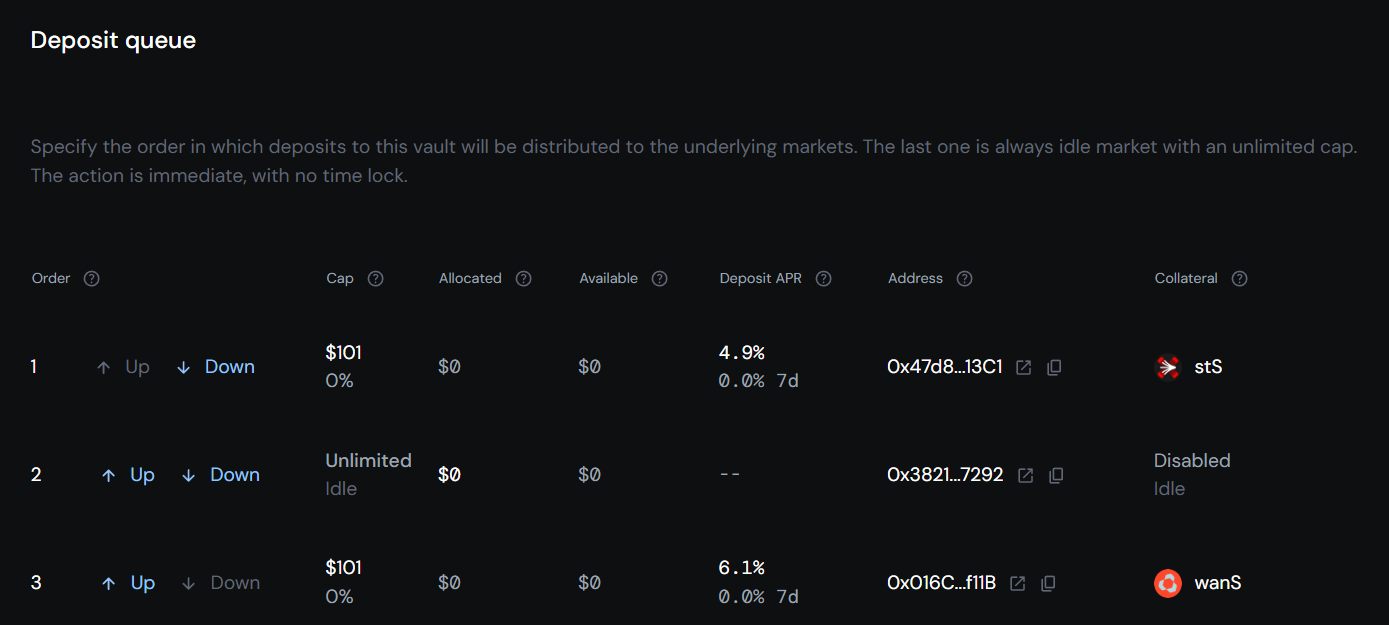The height and width of the screenshot is (625, 1389).
Task: Click the Available column help icon
Action: (659, 278)
